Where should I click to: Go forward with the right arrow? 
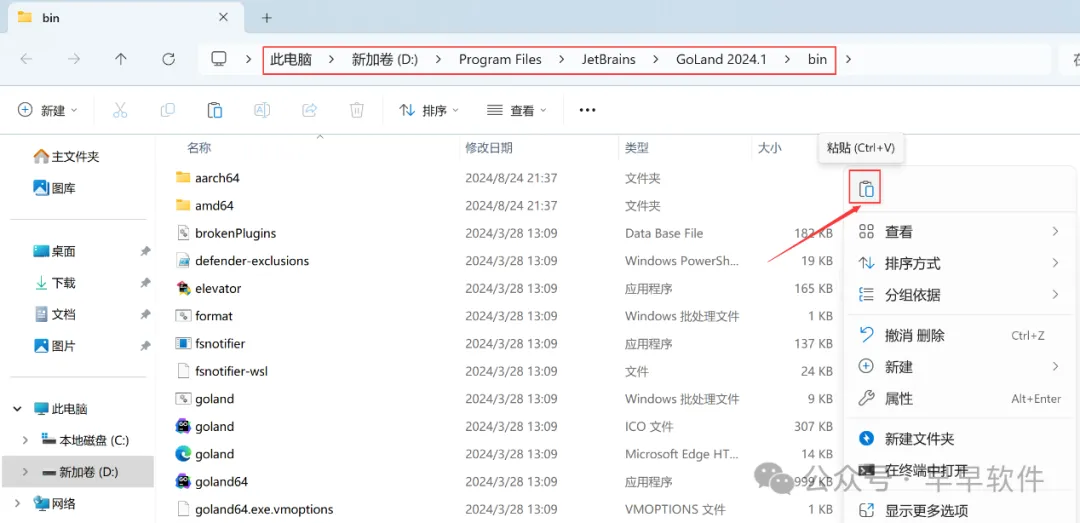pos(74,59)
